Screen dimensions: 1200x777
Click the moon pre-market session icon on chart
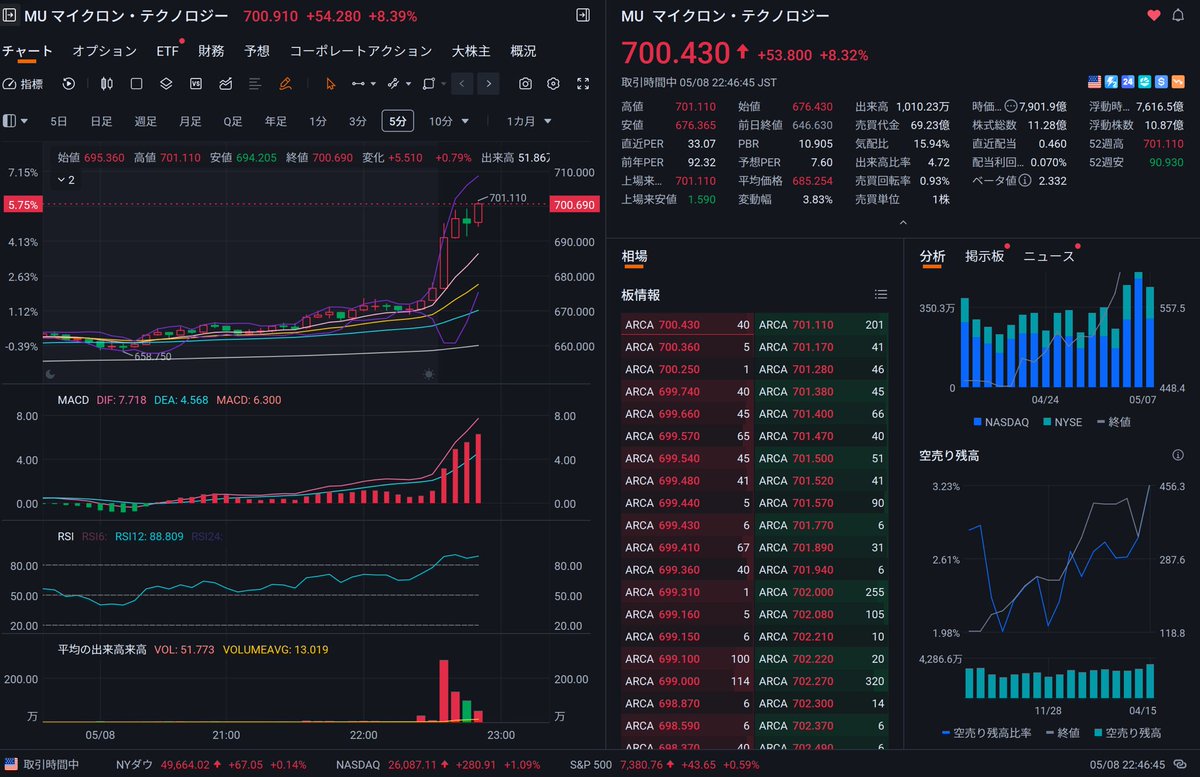point(51,373)
